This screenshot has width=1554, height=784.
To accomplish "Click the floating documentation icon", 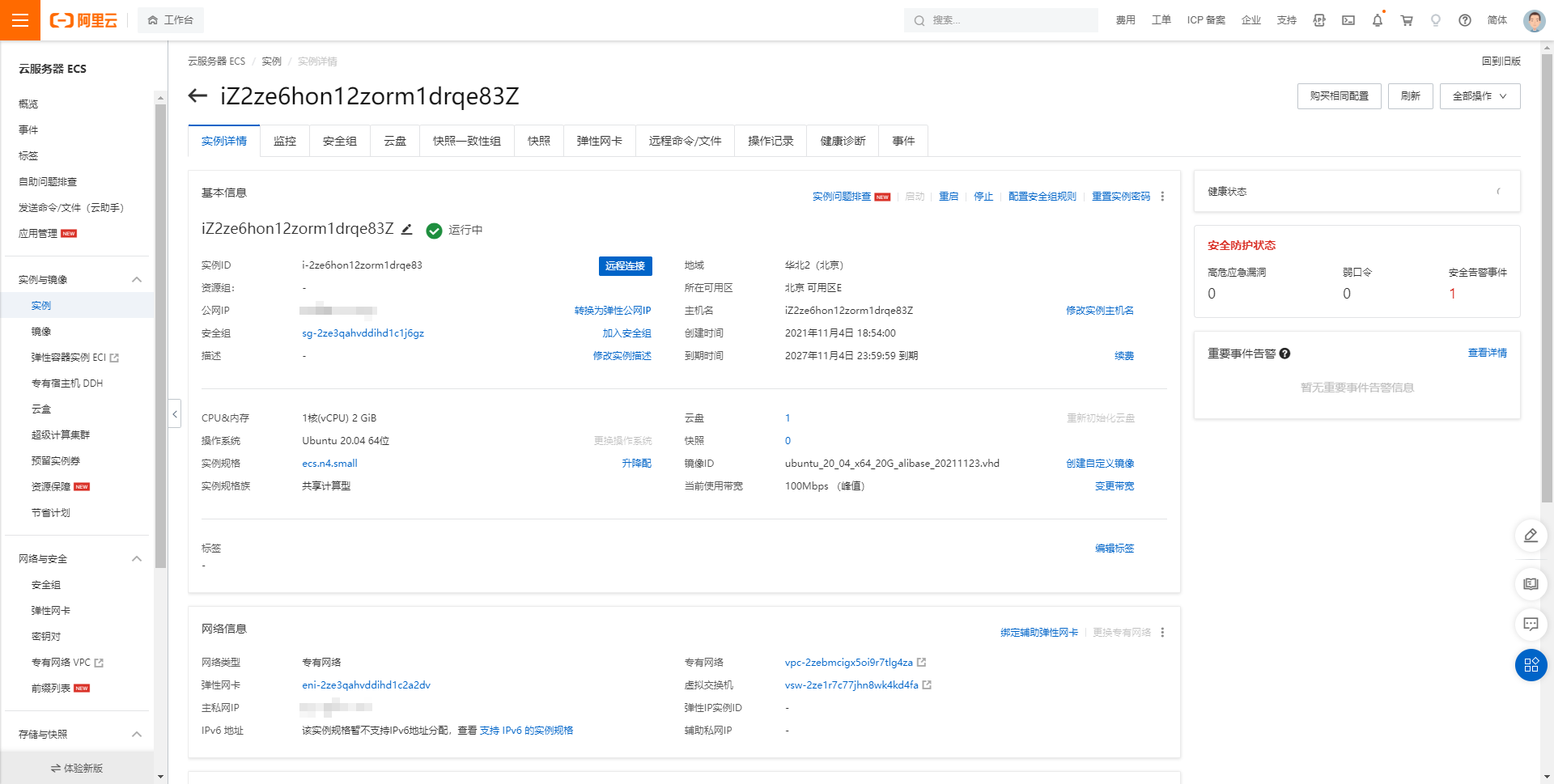I will click(1531, 584).
